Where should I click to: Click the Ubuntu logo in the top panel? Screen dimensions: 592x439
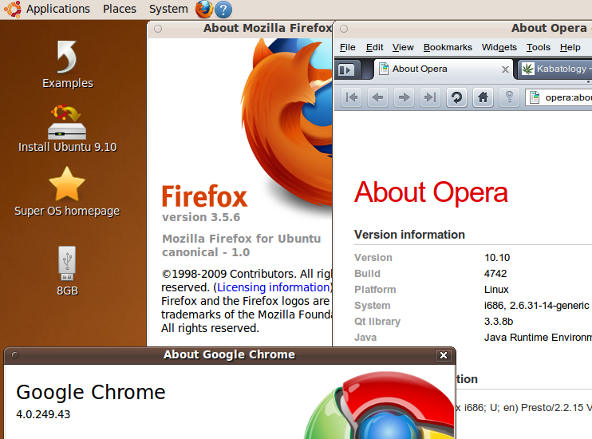[12, 9]
